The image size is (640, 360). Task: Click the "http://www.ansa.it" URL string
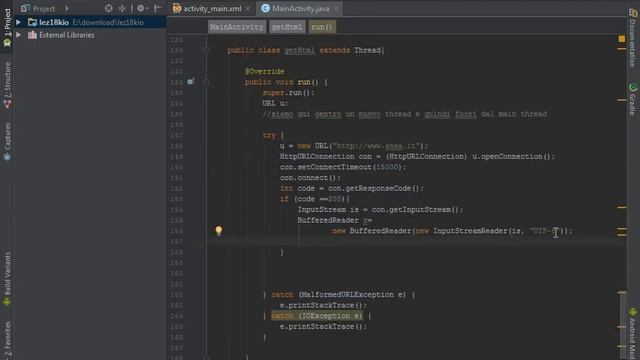coord(376,146)
